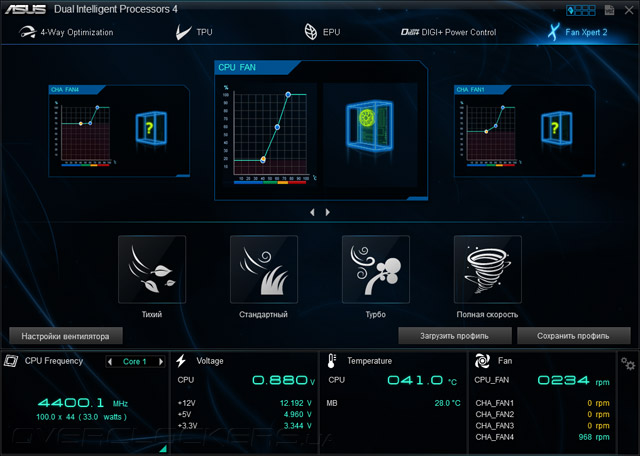Click the CPU temperature value 041.0 °C

point(422,380)
